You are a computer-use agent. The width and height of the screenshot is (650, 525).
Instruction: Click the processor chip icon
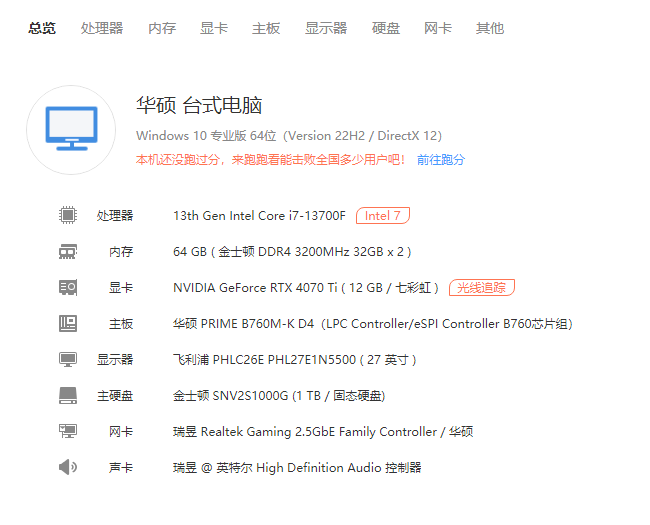click(68, 215)
